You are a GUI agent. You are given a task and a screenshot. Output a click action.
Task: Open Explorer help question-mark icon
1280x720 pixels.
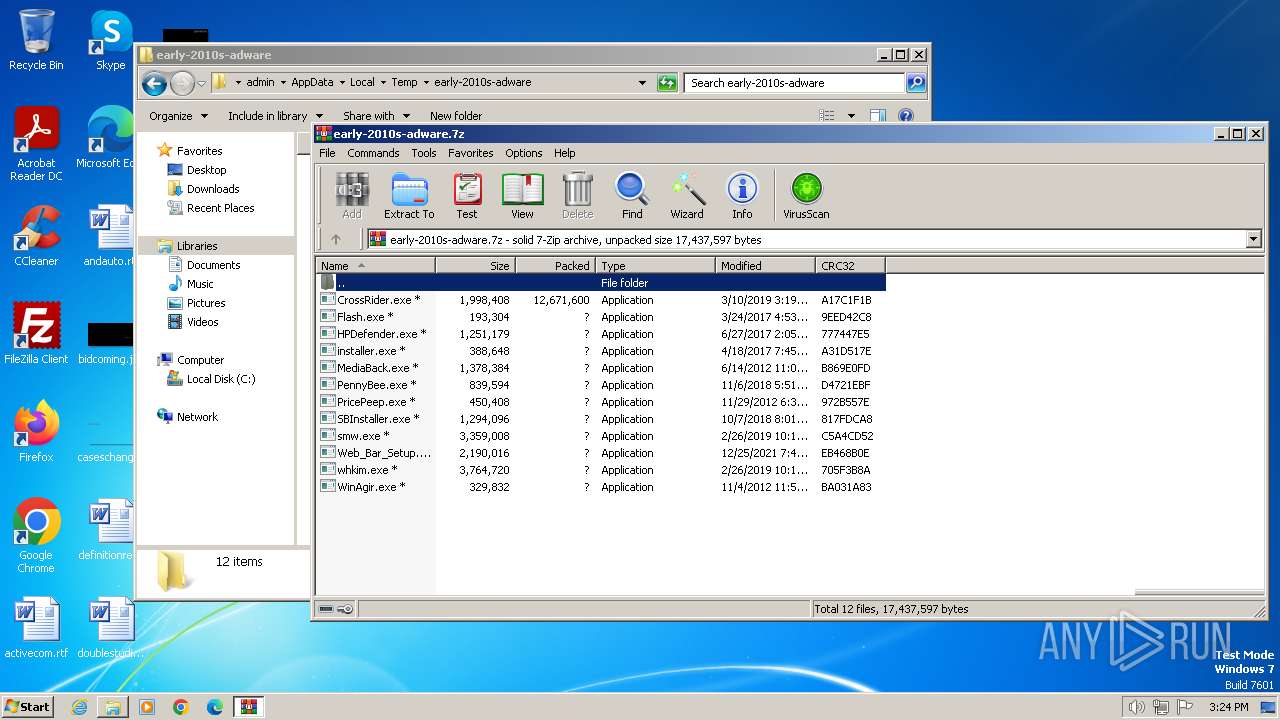[x=906, y=116]
